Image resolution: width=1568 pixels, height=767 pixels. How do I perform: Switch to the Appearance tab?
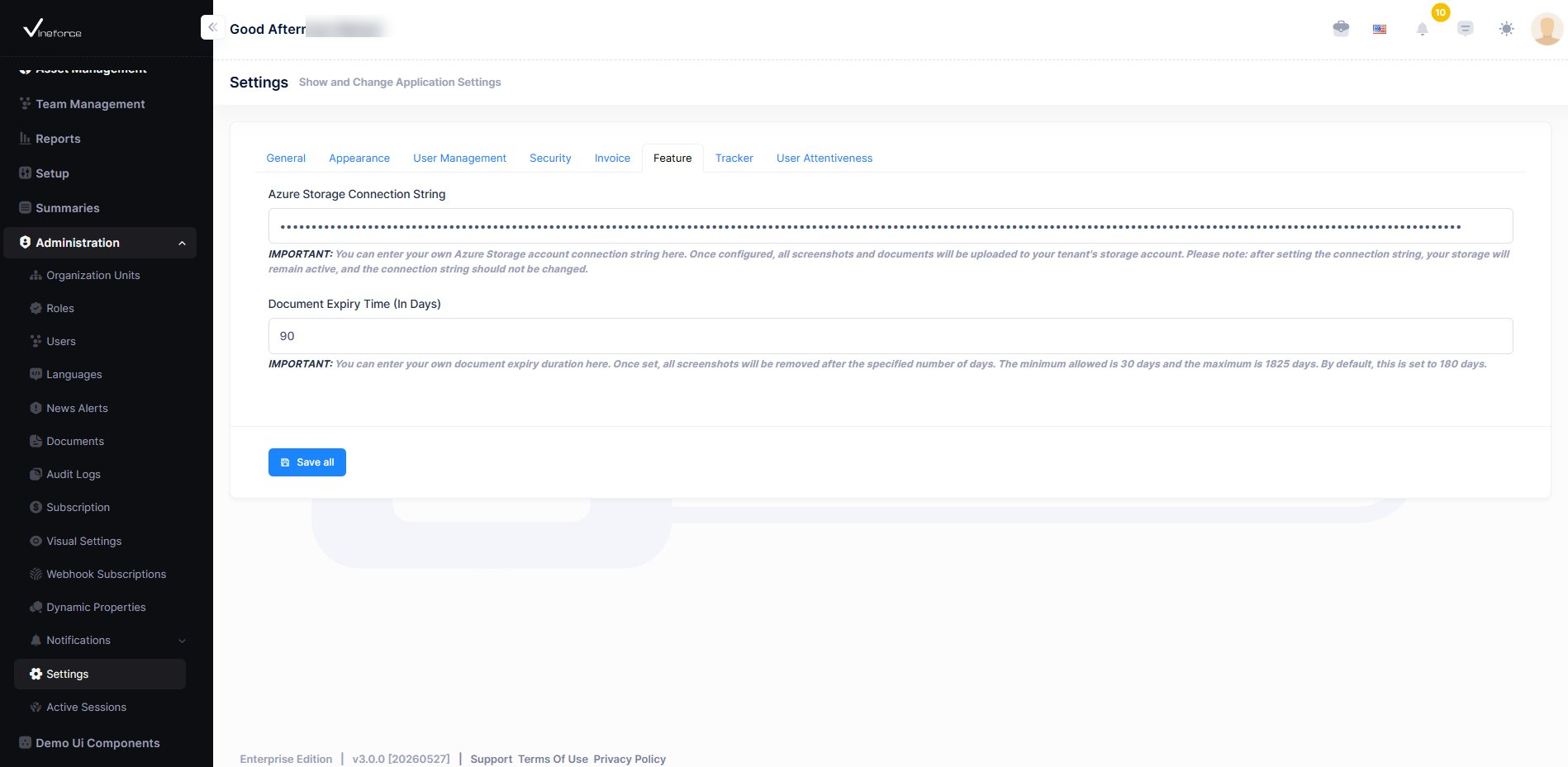tap(359, 158)
